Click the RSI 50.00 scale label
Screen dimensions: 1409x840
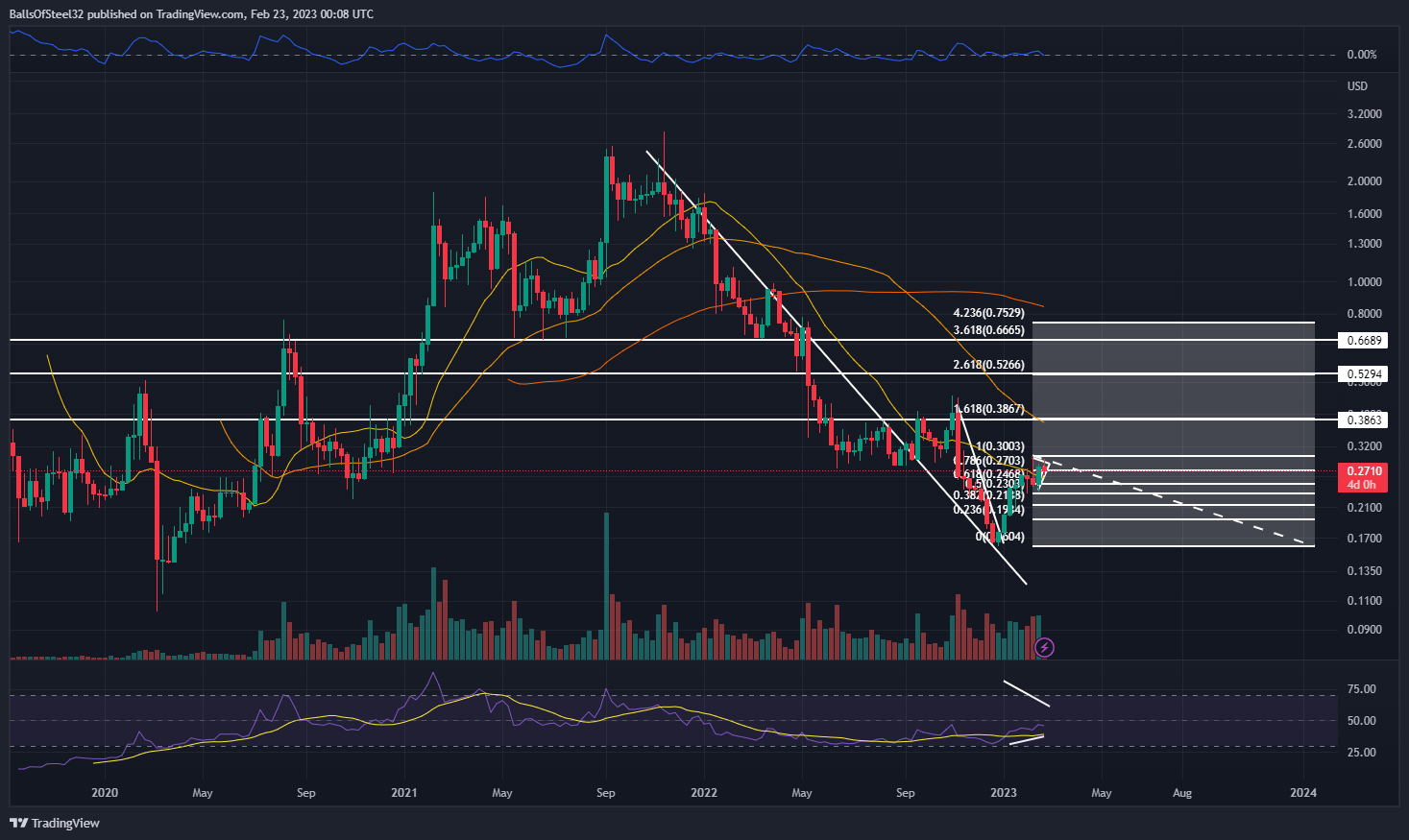tap(1362, 721)
